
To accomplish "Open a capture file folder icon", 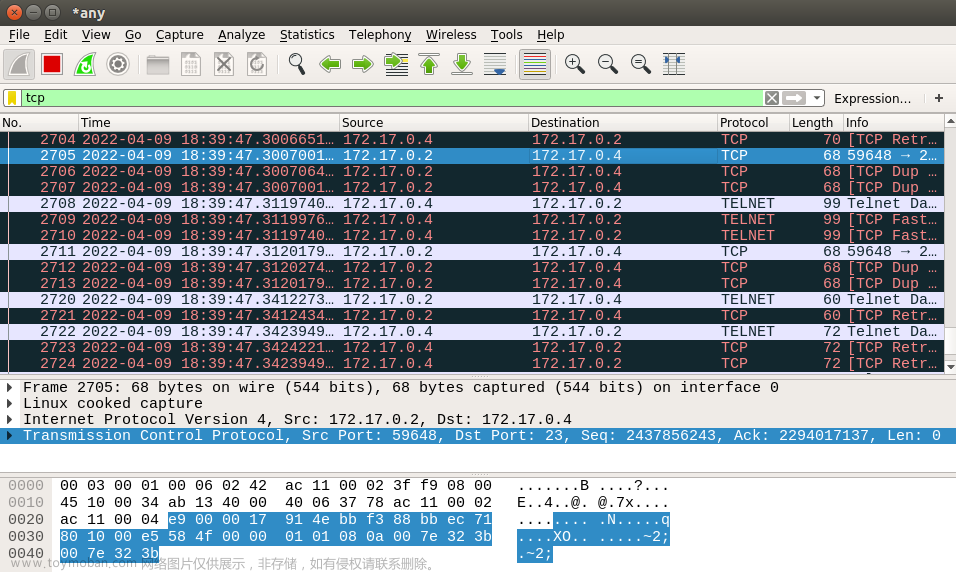I will point(158,64).
